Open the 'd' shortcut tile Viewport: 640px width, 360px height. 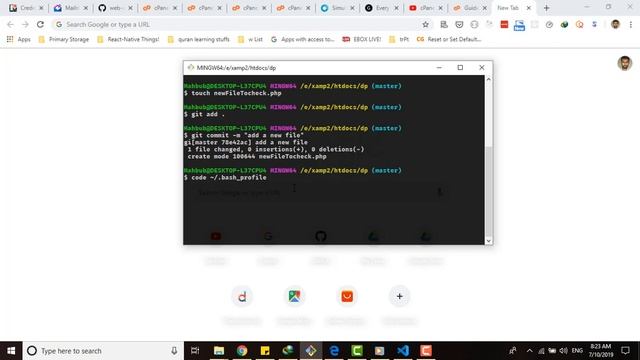[242, 296]
